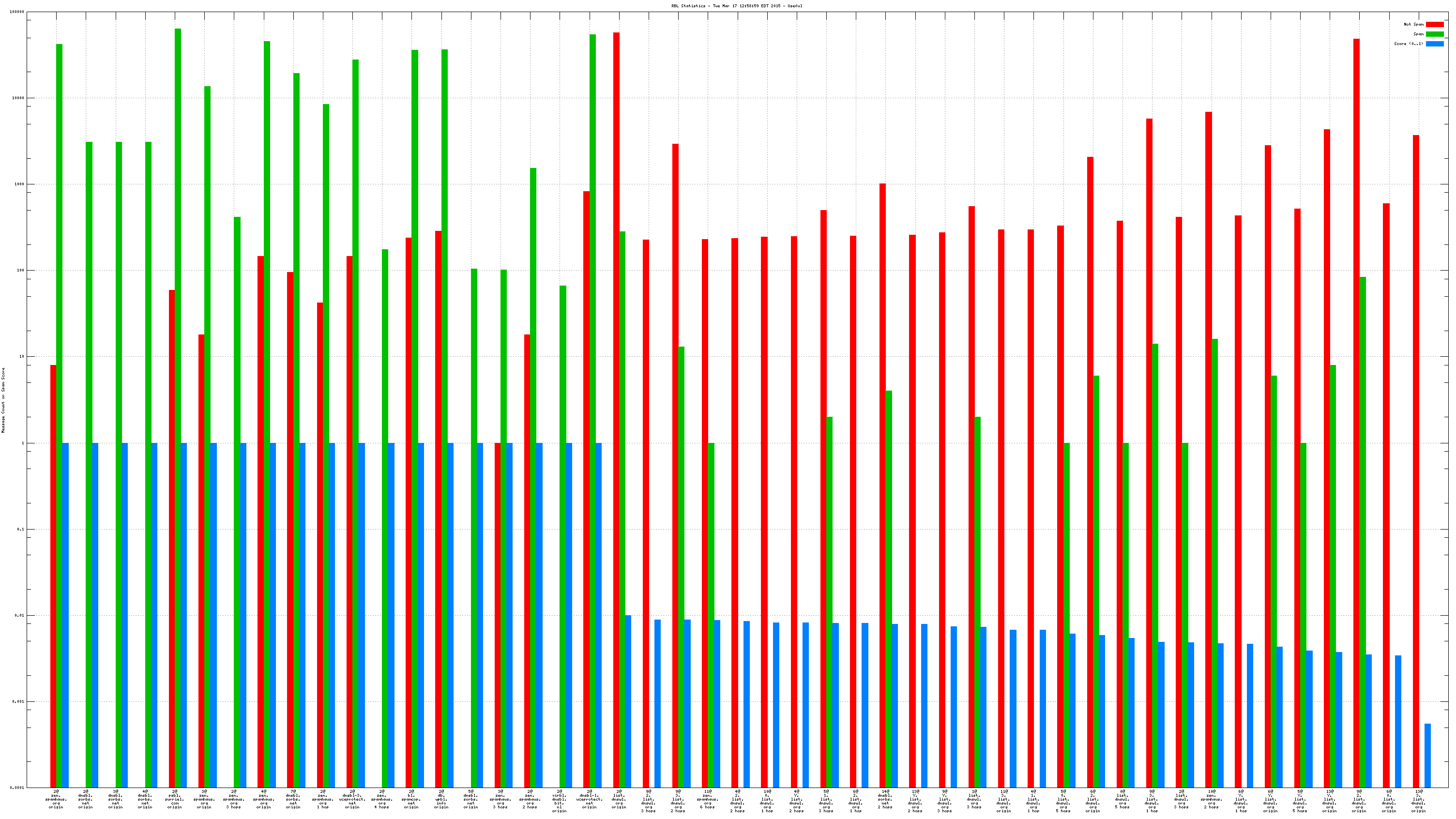The height and width of the screenshot is (819, 1456).
Task: Click the 14@ dnsbl.sorbs.net 2 hops label
Action: coord(885,799)
